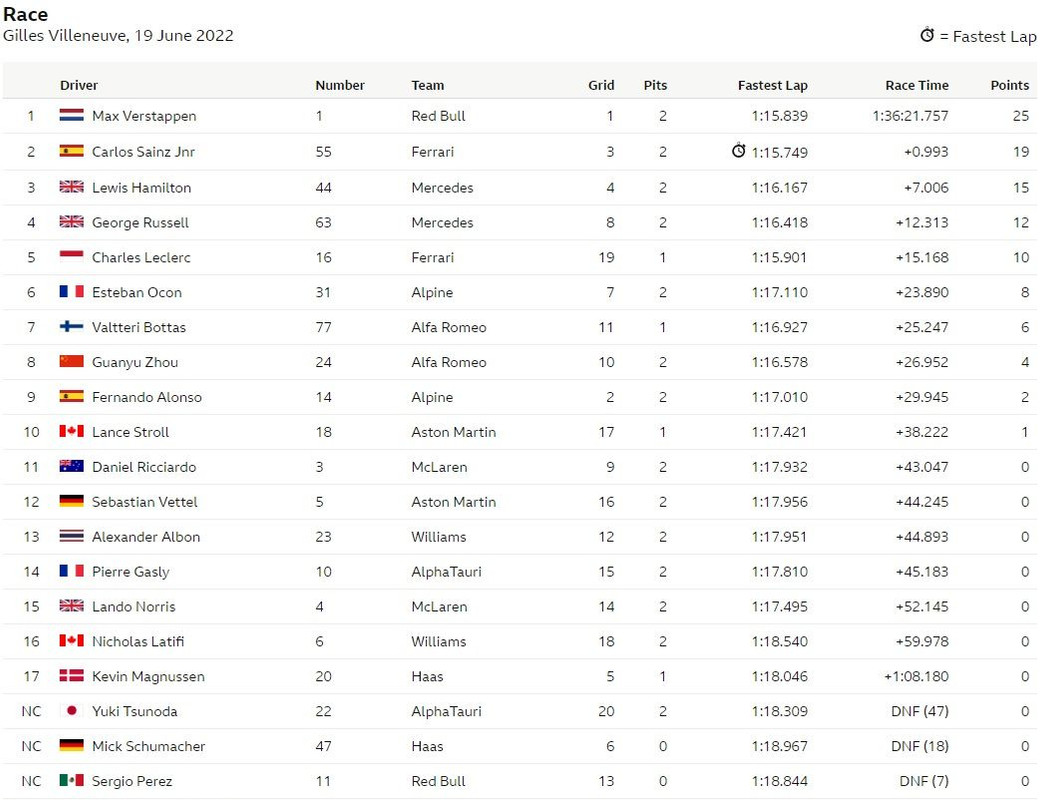Click the Netherlands flag beside Max Verstappen
This screenshot has width=1046, height=800.
71,115
